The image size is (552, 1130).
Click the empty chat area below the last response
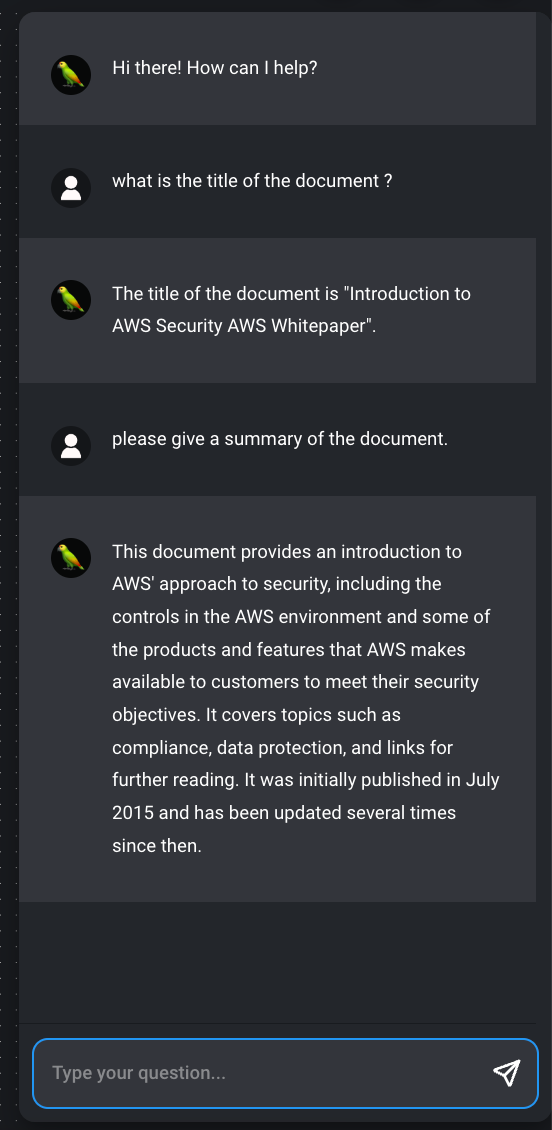tap(277, 962)
